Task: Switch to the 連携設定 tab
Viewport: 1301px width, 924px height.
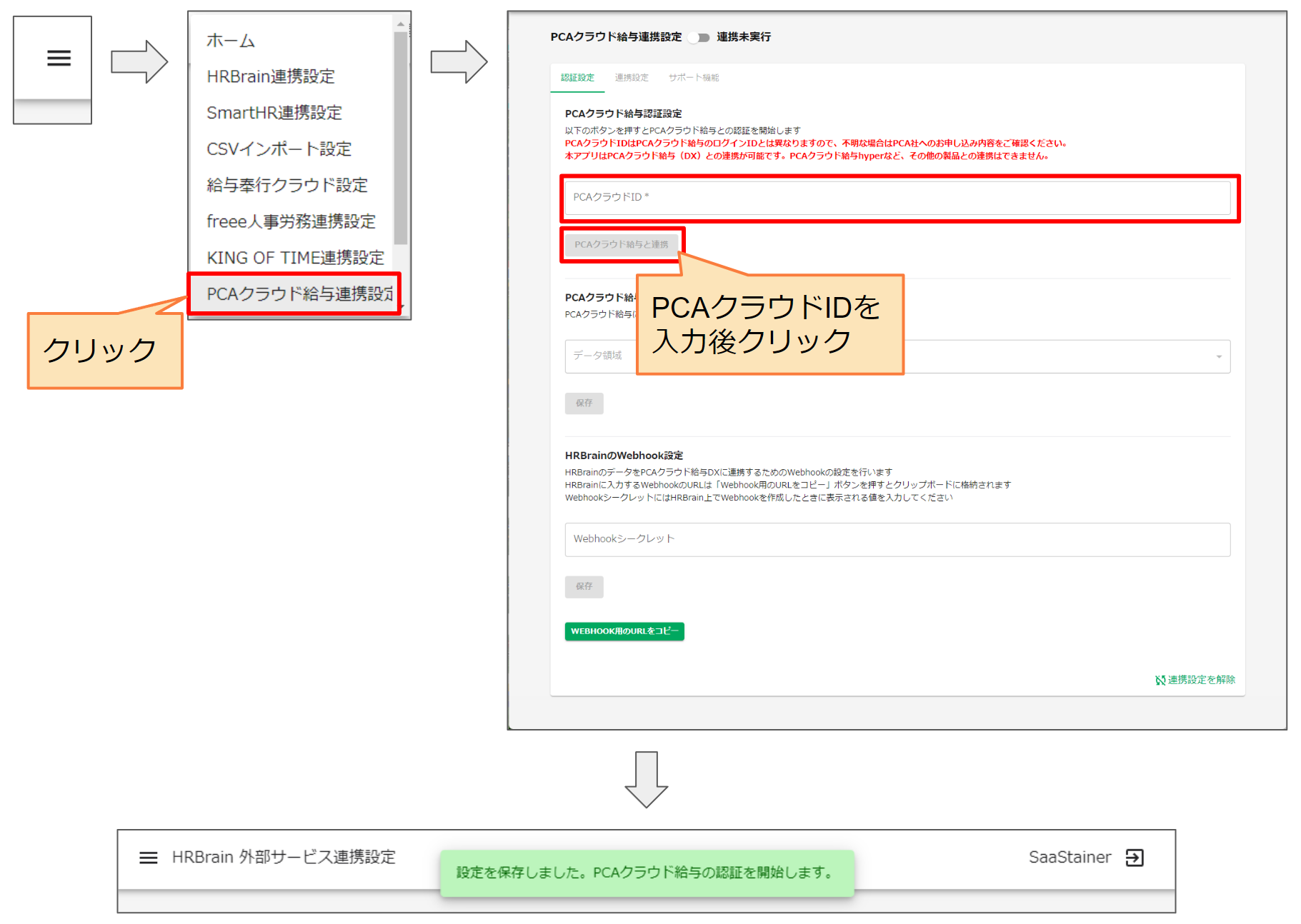Action: pyautogui.click(x=632, y=78)
